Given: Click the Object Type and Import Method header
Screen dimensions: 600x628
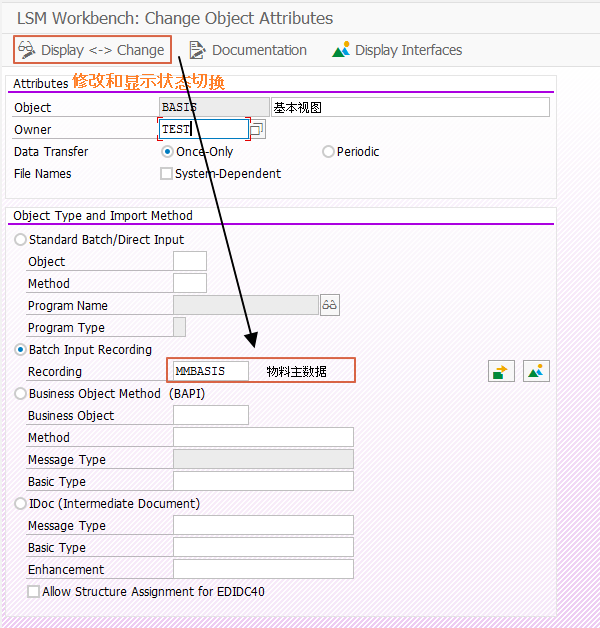Looking at the screenshot, I should (x=103, y=216).
